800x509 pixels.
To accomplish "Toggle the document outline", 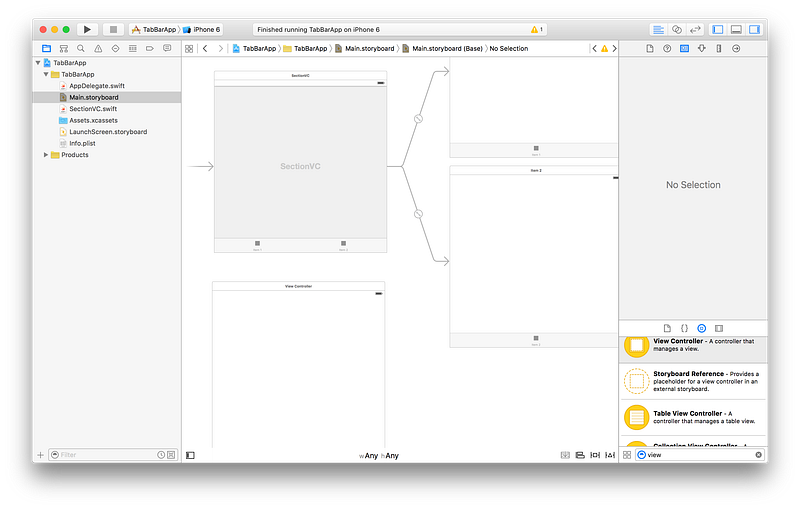I will [190, 455].
